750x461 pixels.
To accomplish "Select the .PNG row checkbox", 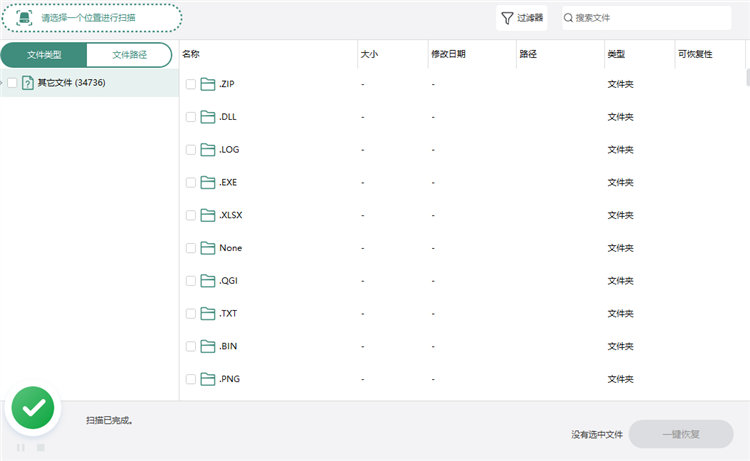I will [190, 379].
